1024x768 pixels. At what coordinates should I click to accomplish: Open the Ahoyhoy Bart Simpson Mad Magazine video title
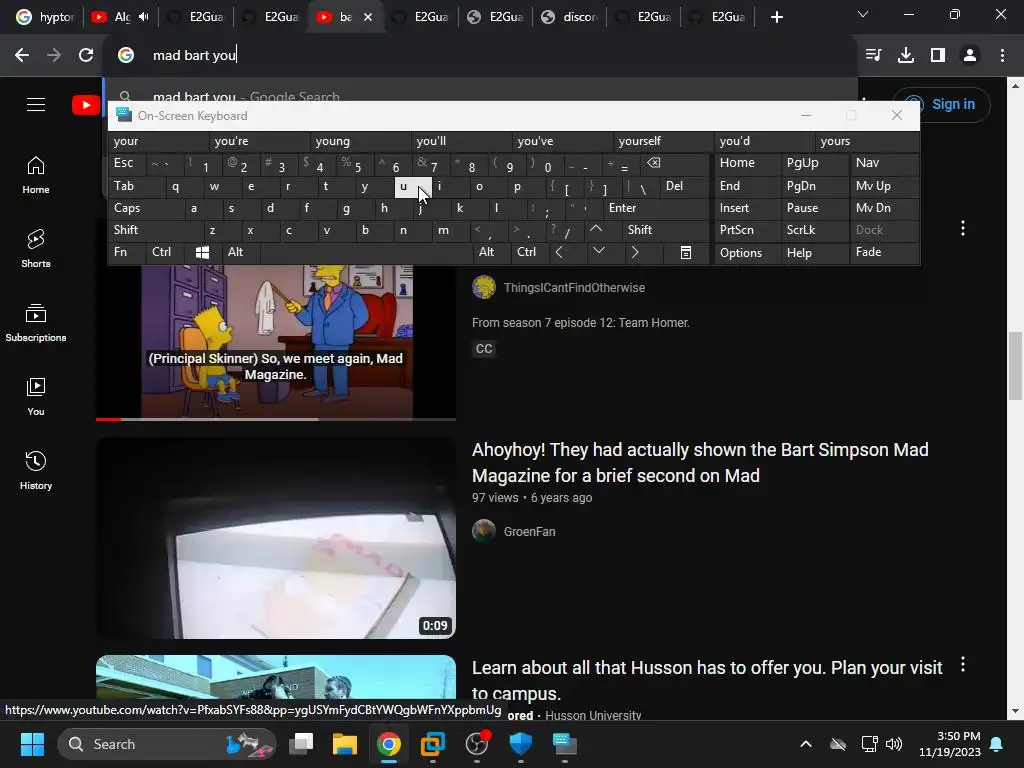coord(700,462)
